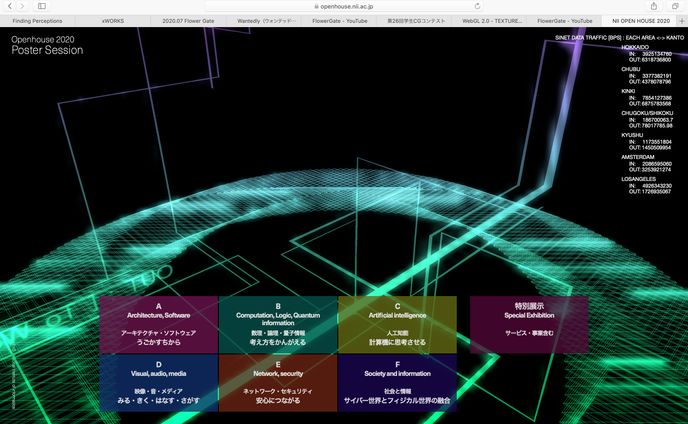
Task: Choose the E Network, security tile
Action: click(278, 382)
